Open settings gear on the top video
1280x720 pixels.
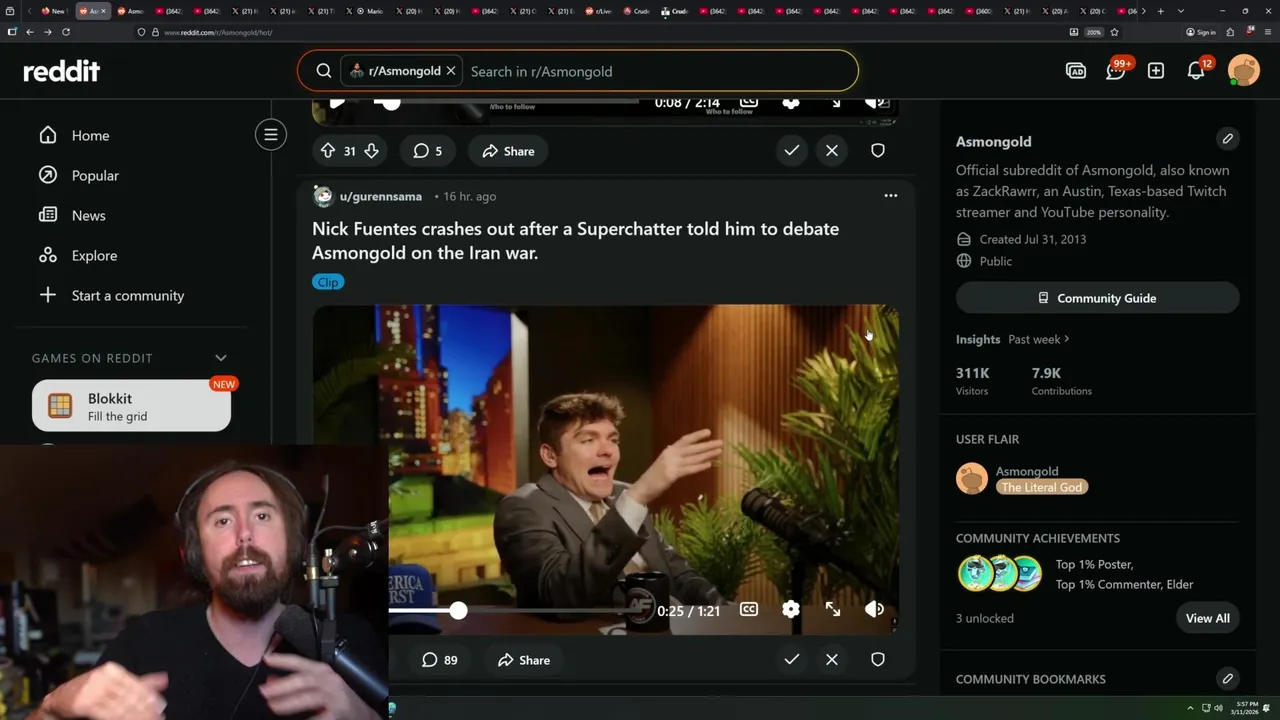click(791, 102)
